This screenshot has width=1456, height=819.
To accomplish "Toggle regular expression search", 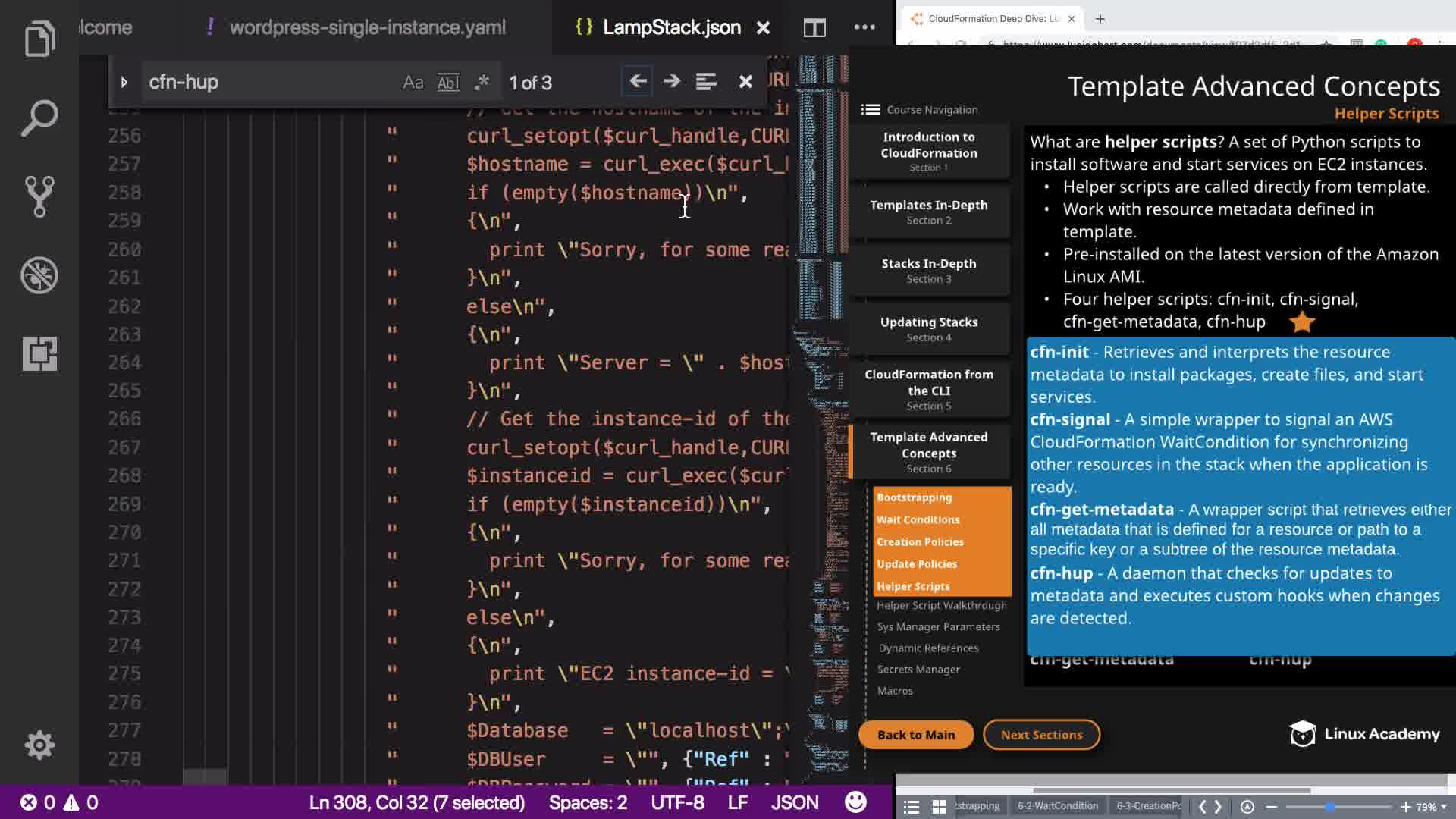I will [x=482, y=83].
